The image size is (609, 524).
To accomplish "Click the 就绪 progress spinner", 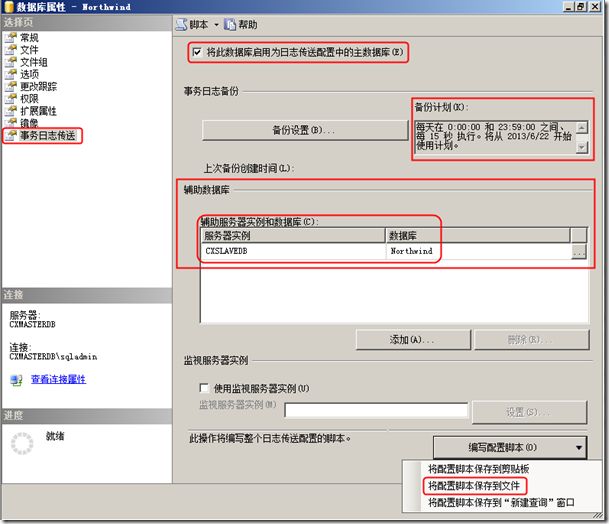I will click(22, 444).
